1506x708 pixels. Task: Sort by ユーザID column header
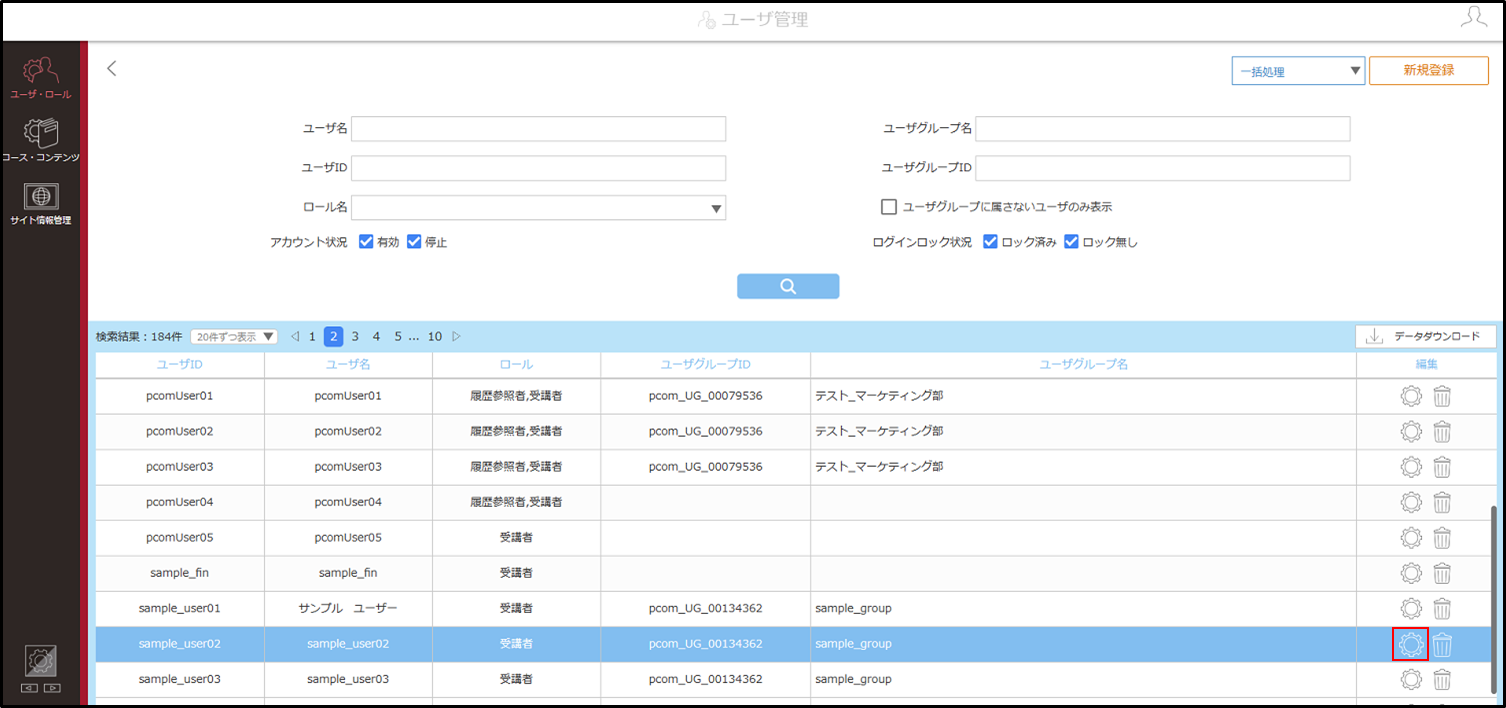tap(180, 365)
